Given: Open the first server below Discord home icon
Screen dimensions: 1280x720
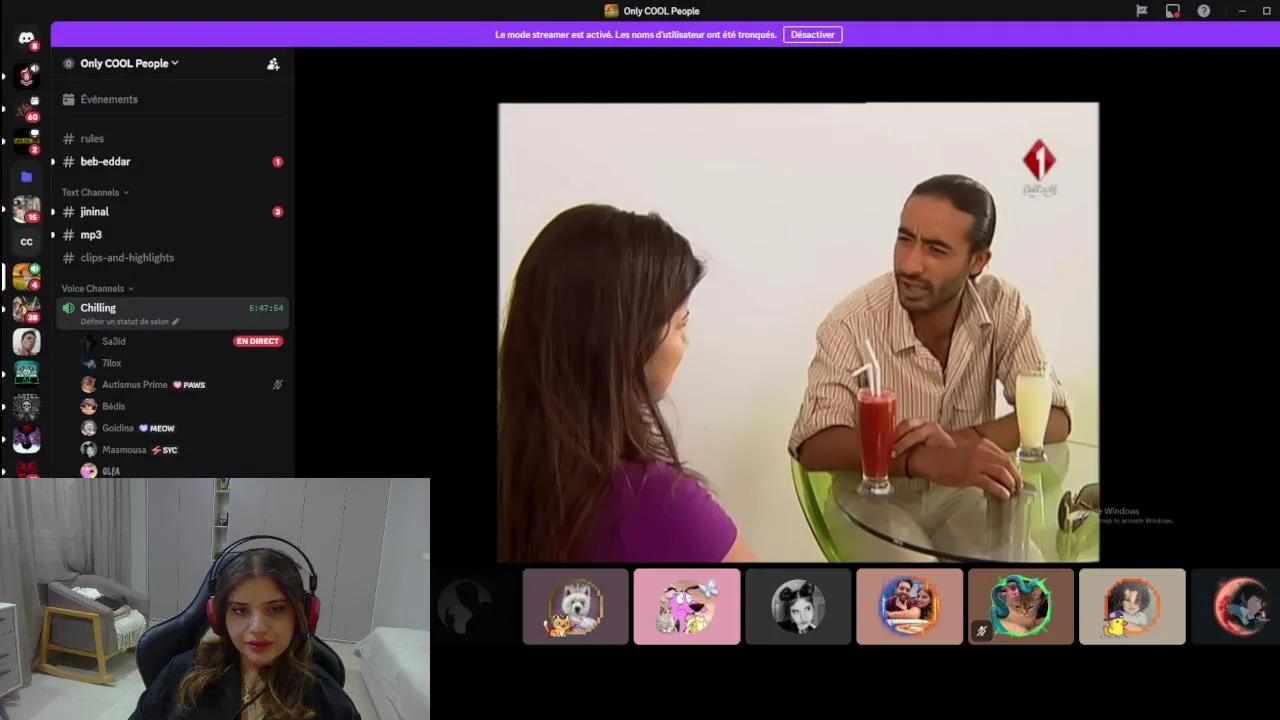Looking at the screenshot, I should pyautogui.click(x=26, y=75).
